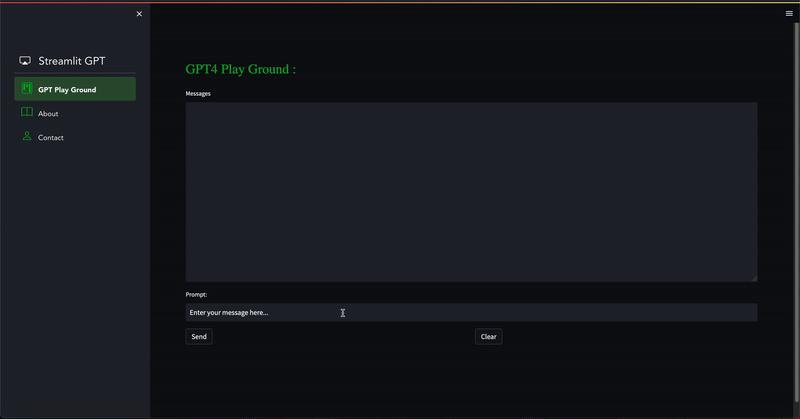
Task: Click the screen icon beside Streamlit GPT
Action: coord(24,61)
